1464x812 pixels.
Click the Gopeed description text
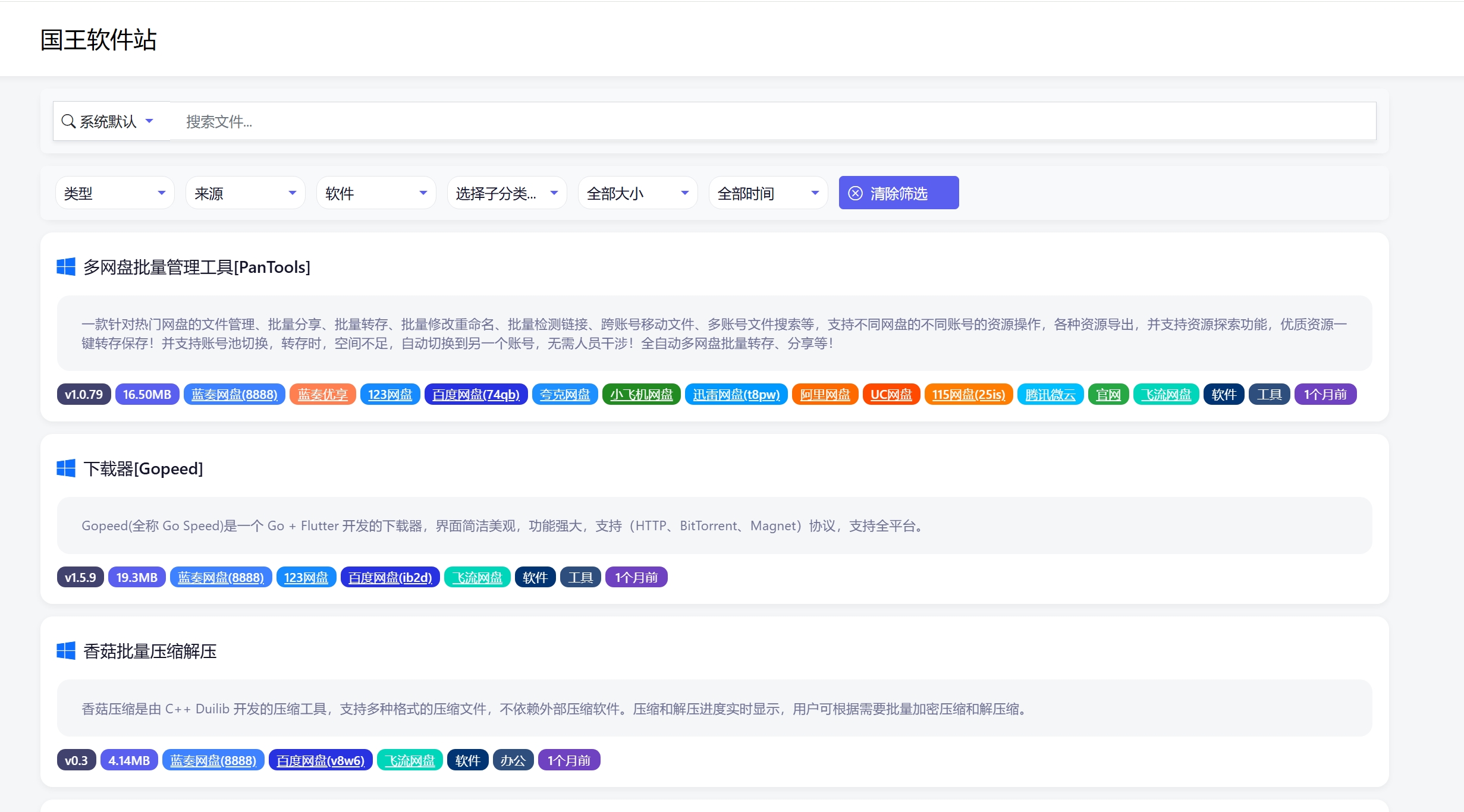[x=504, y=525]
